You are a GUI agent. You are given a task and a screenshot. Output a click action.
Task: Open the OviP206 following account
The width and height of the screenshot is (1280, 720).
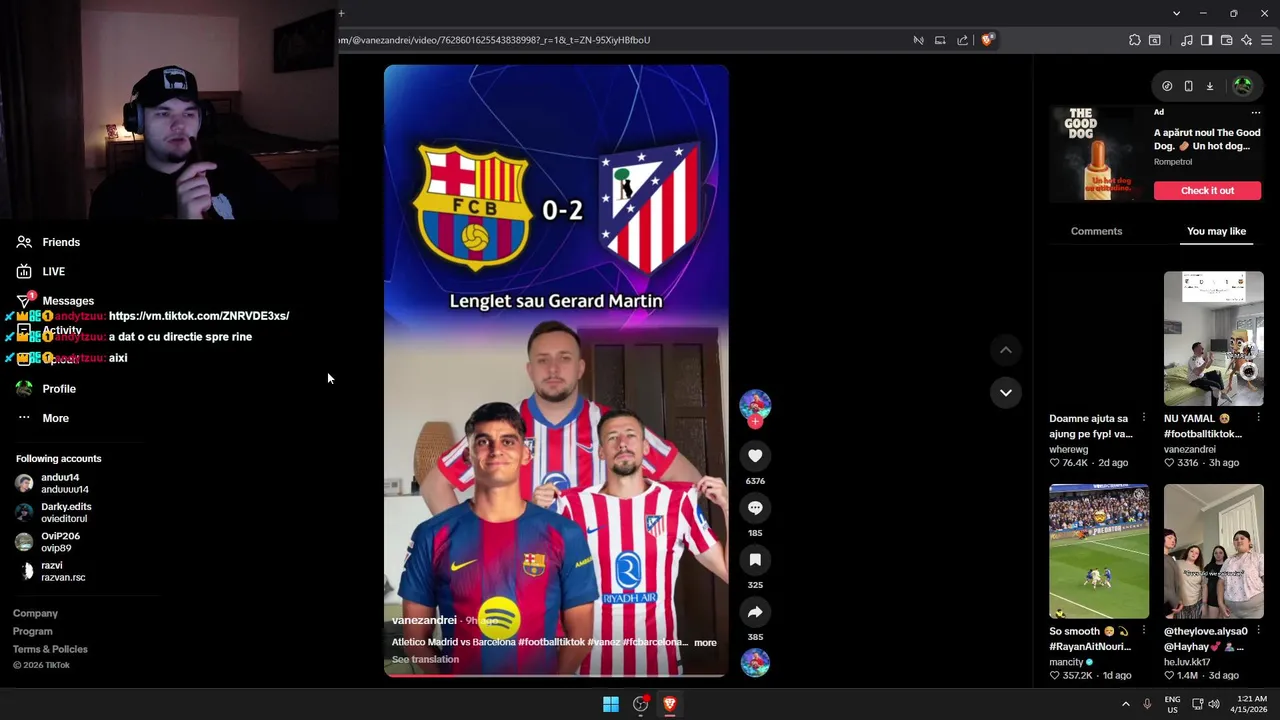click(48, 541)
